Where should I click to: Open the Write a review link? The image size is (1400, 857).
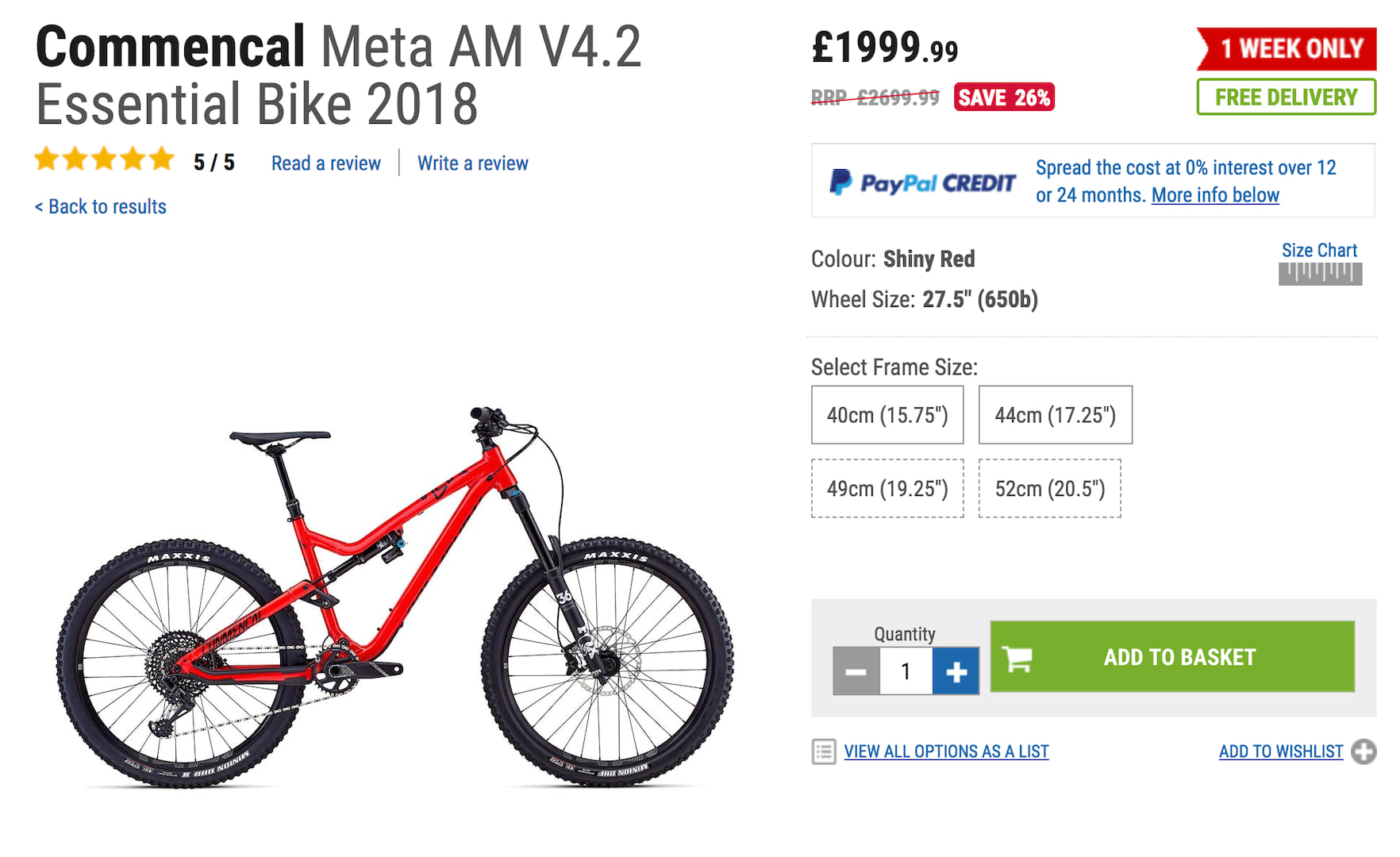click(472, 163)
